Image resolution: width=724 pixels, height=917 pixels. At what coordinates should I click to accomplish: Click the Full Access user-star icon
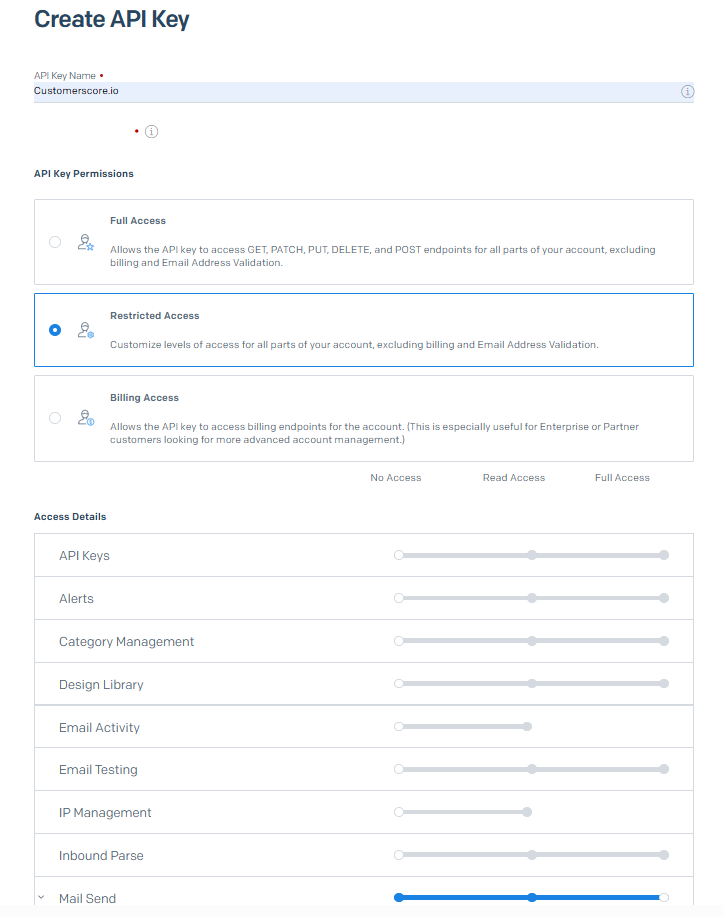pos(86,241)
